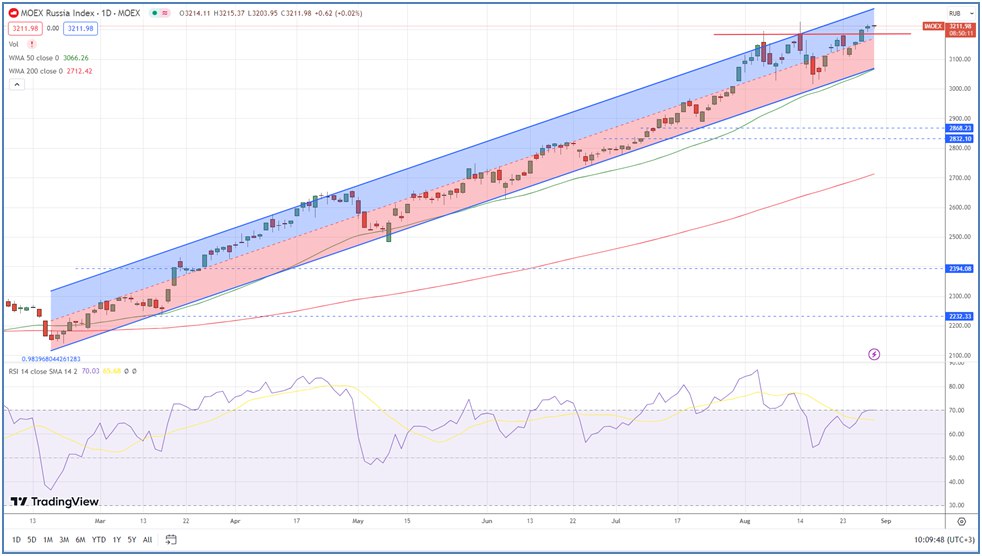Viewport: 982px width, 556px height.
Task: Select the 1Y time range
Action: pos(116,540)
